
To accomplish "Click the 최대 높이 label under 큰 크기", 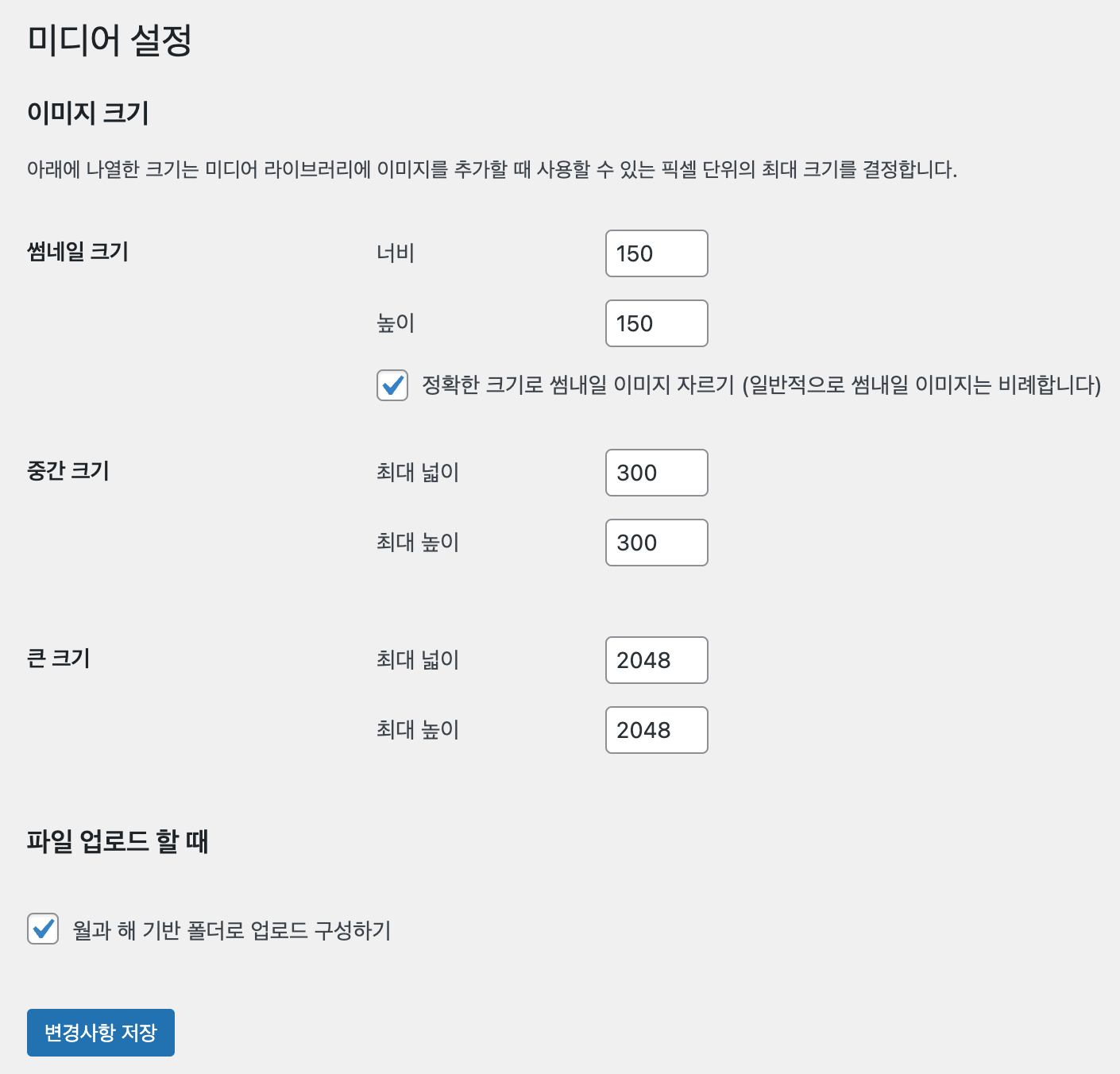I will [x=418, y=730].
